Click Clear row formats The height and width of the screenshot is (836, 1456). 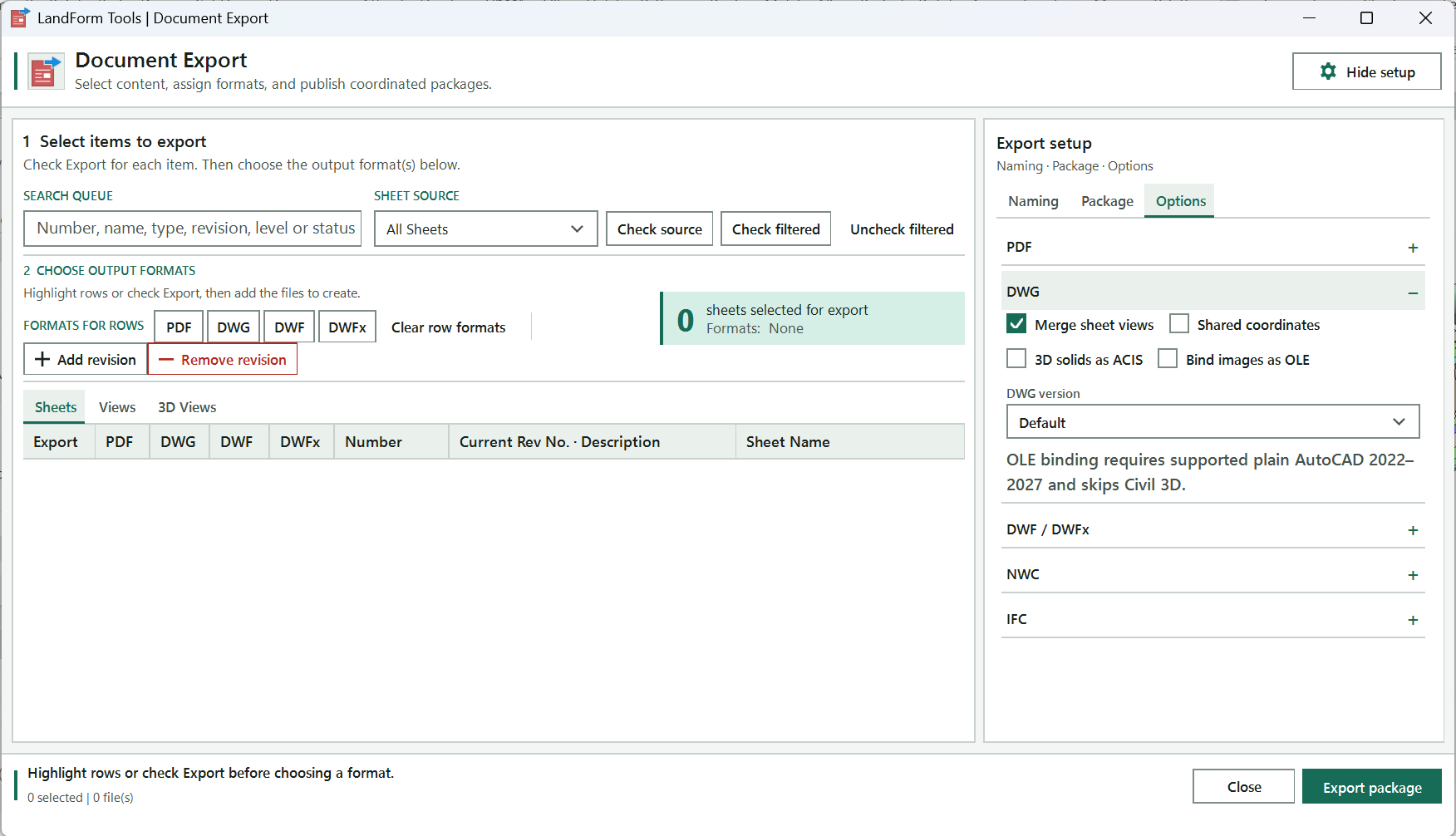click(448, 327)
